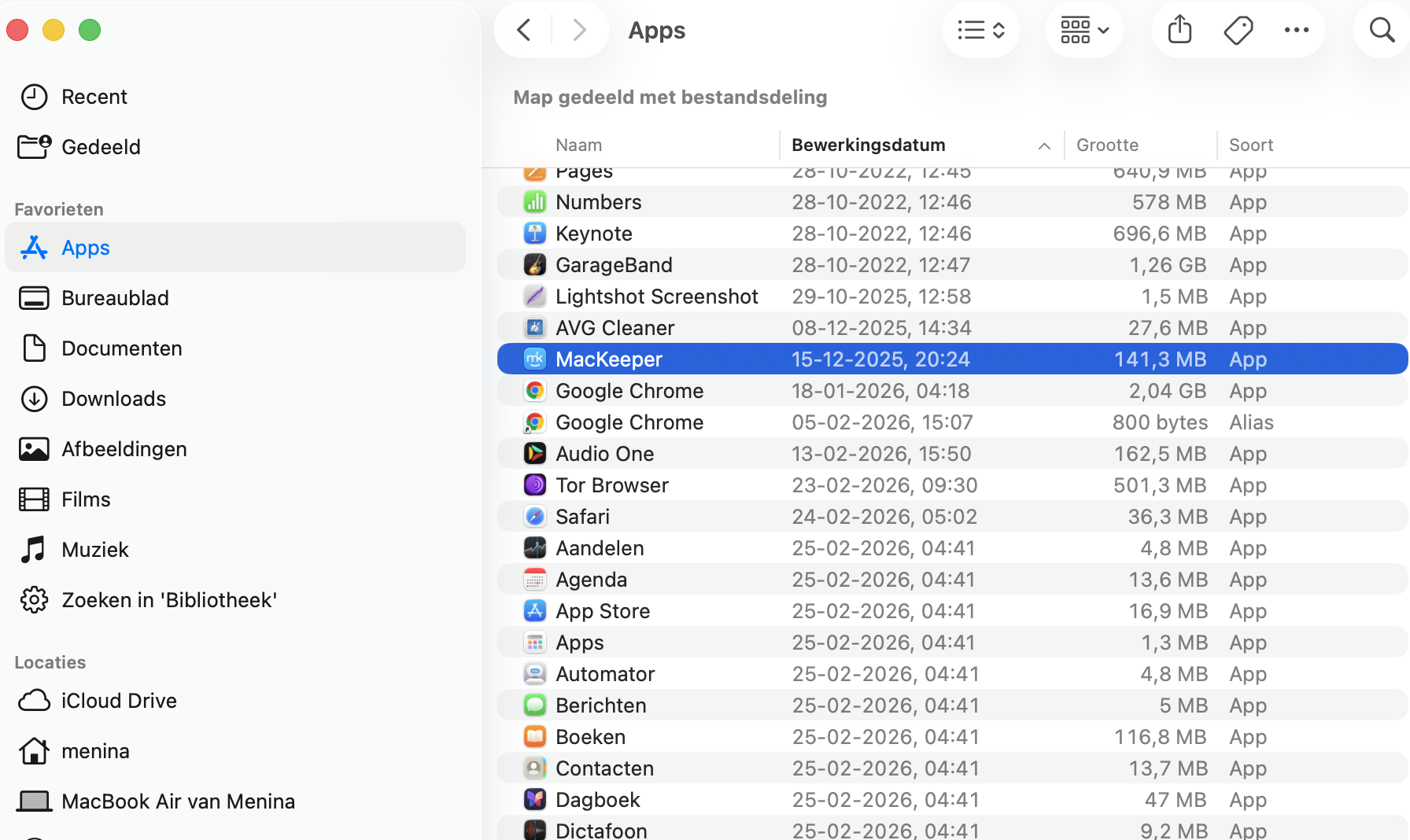Click the Tor Browser icon
The height and width of the screenshot is (840, 1410).
click(x=535, y=484)
